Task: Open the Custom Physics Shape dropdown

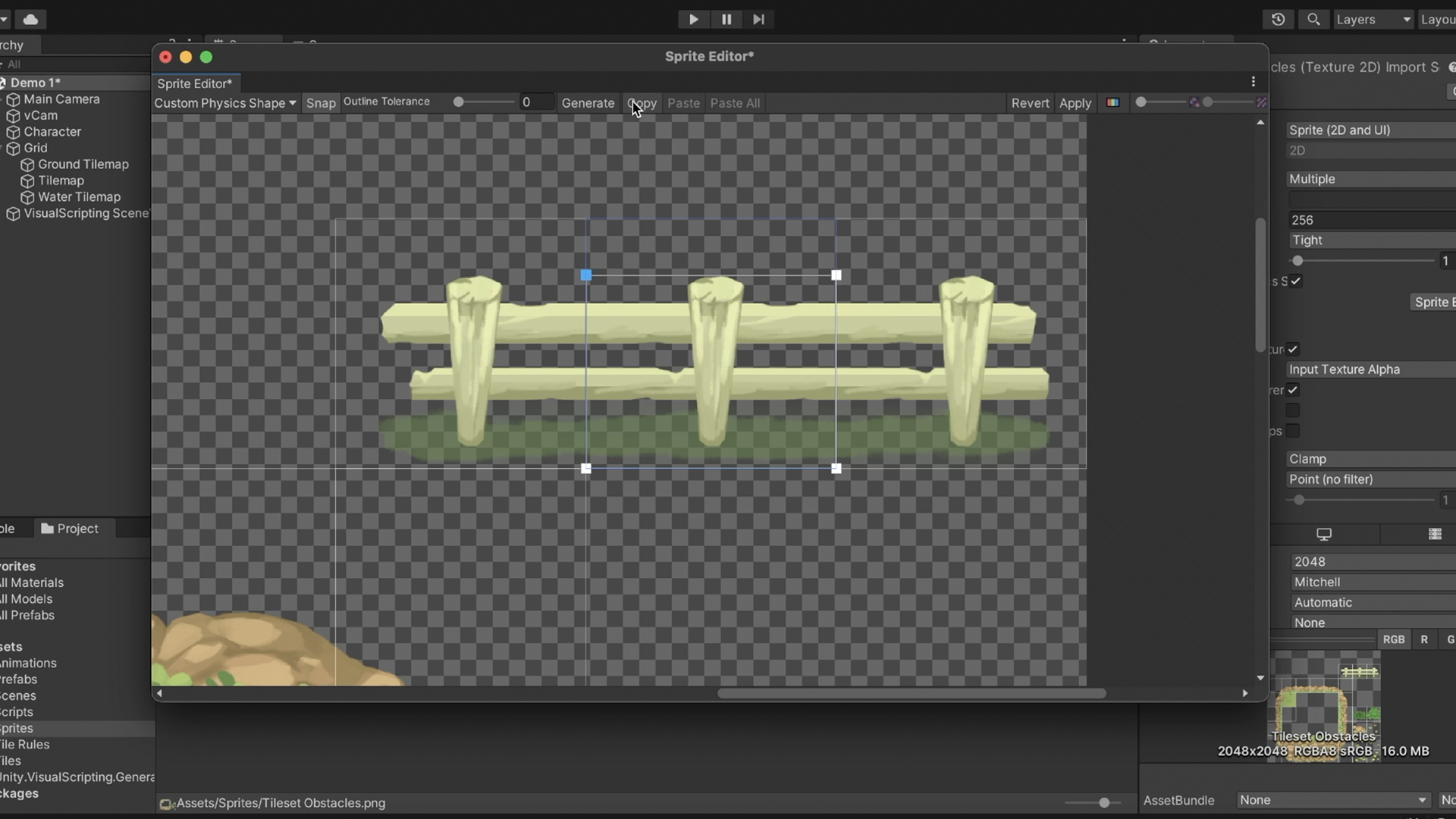Action: pyautogui.click(x=225, y=103)
